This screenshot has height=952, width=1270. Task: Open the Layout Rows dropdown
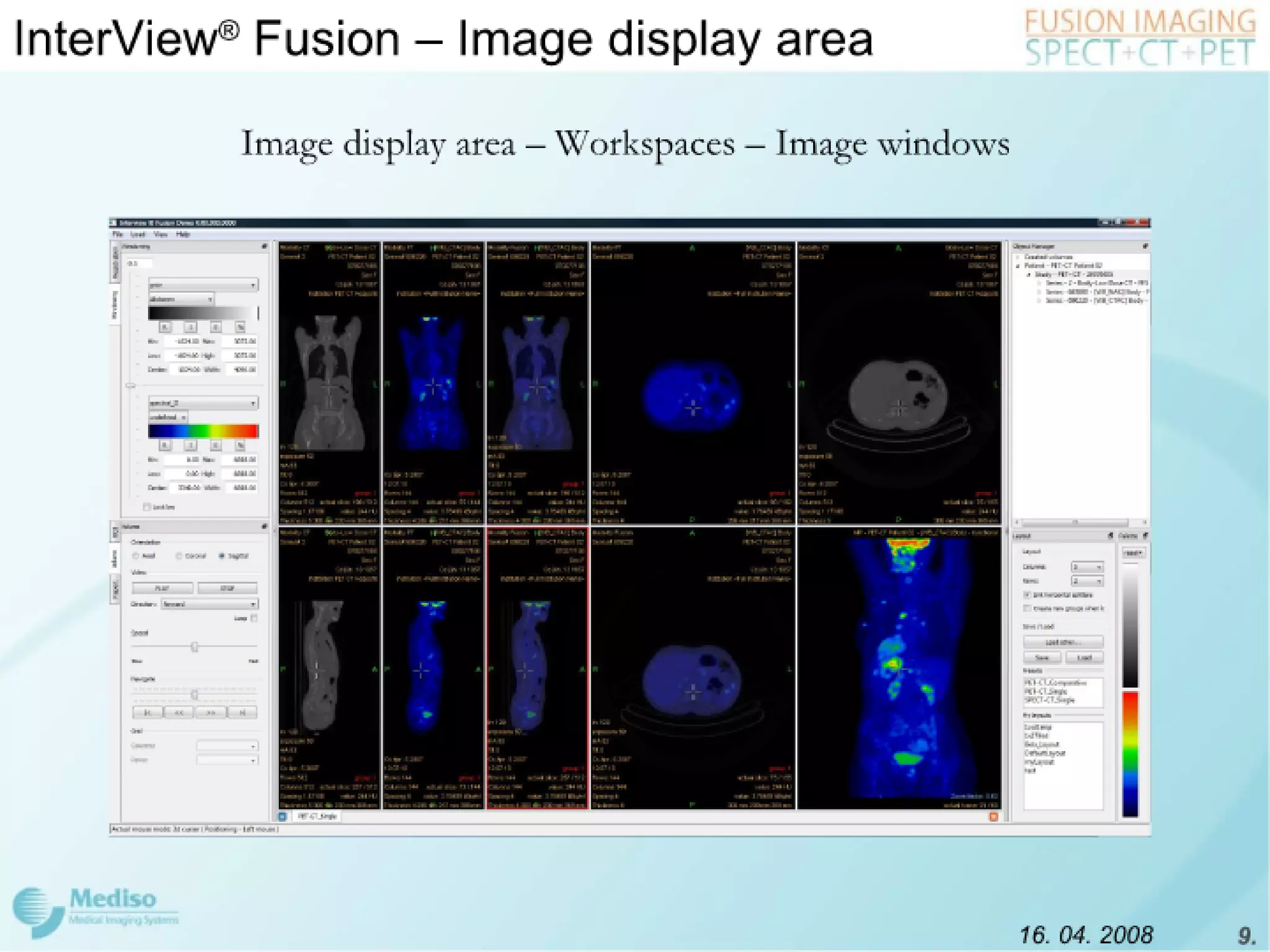pos(1088,581)
